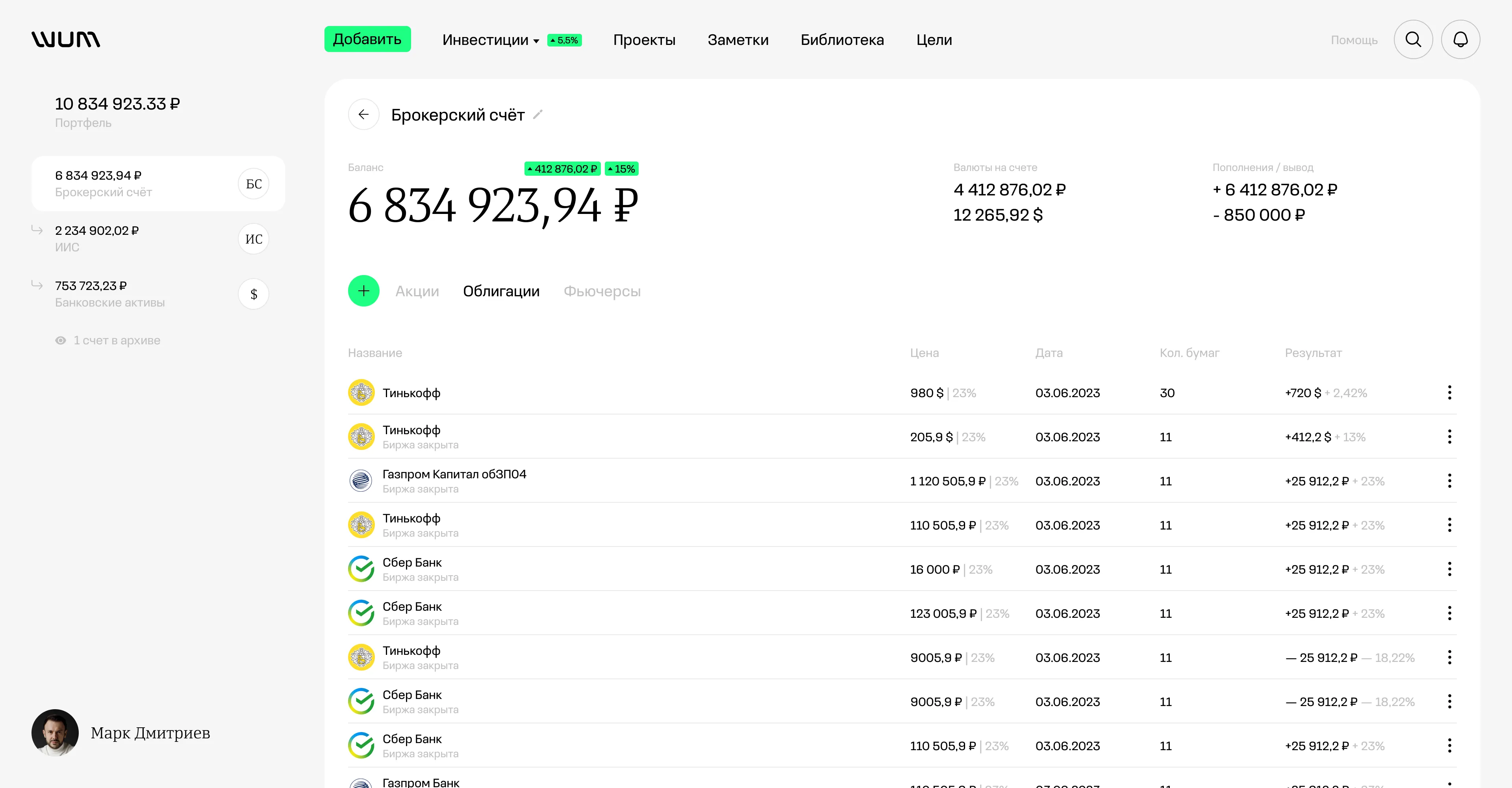Click the 15% balance growth badge
This screenshot has height=788, width=1512.
tap(622, 169)
